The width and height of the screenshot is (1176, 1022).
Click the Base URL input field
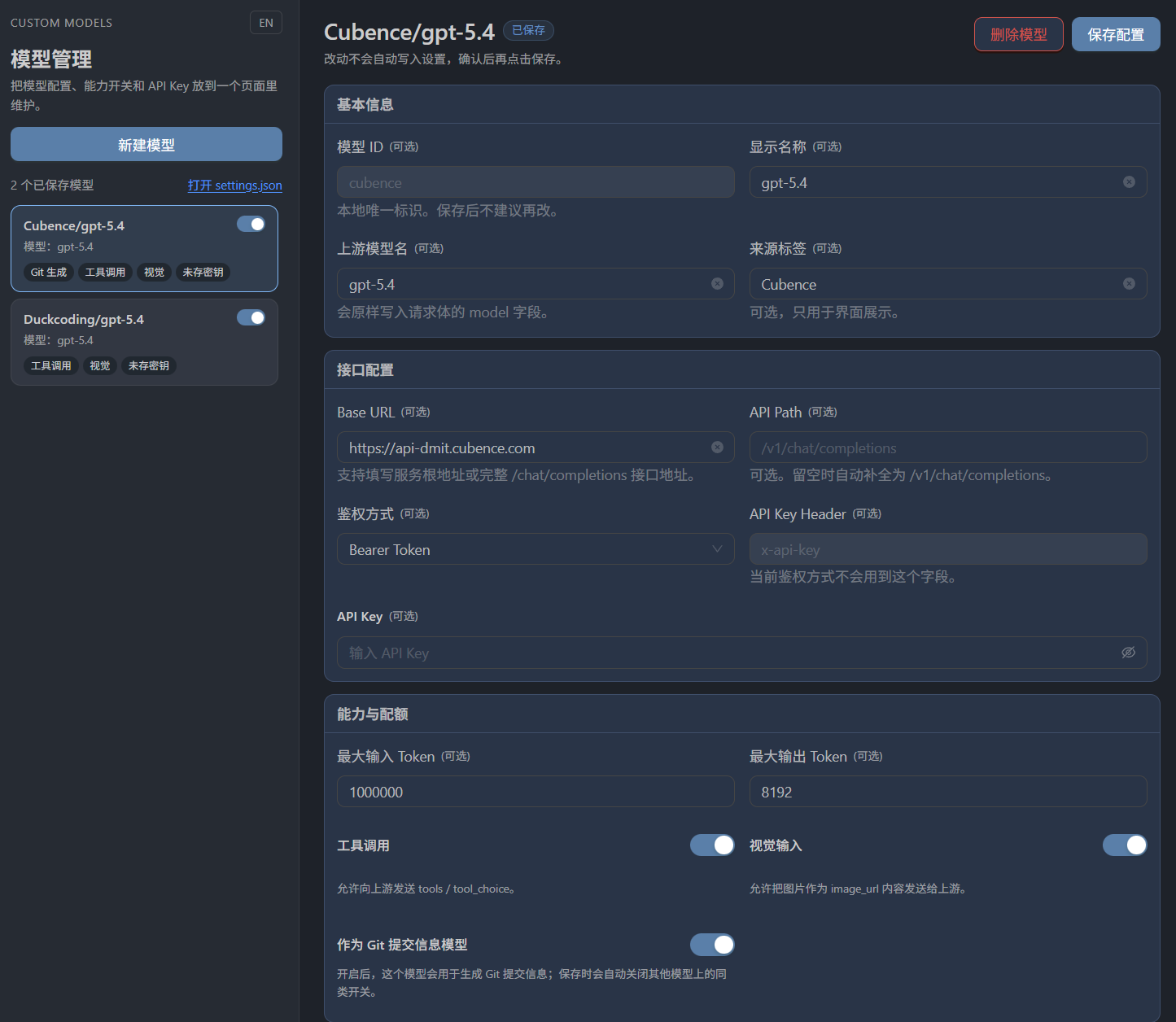(536, 448)
